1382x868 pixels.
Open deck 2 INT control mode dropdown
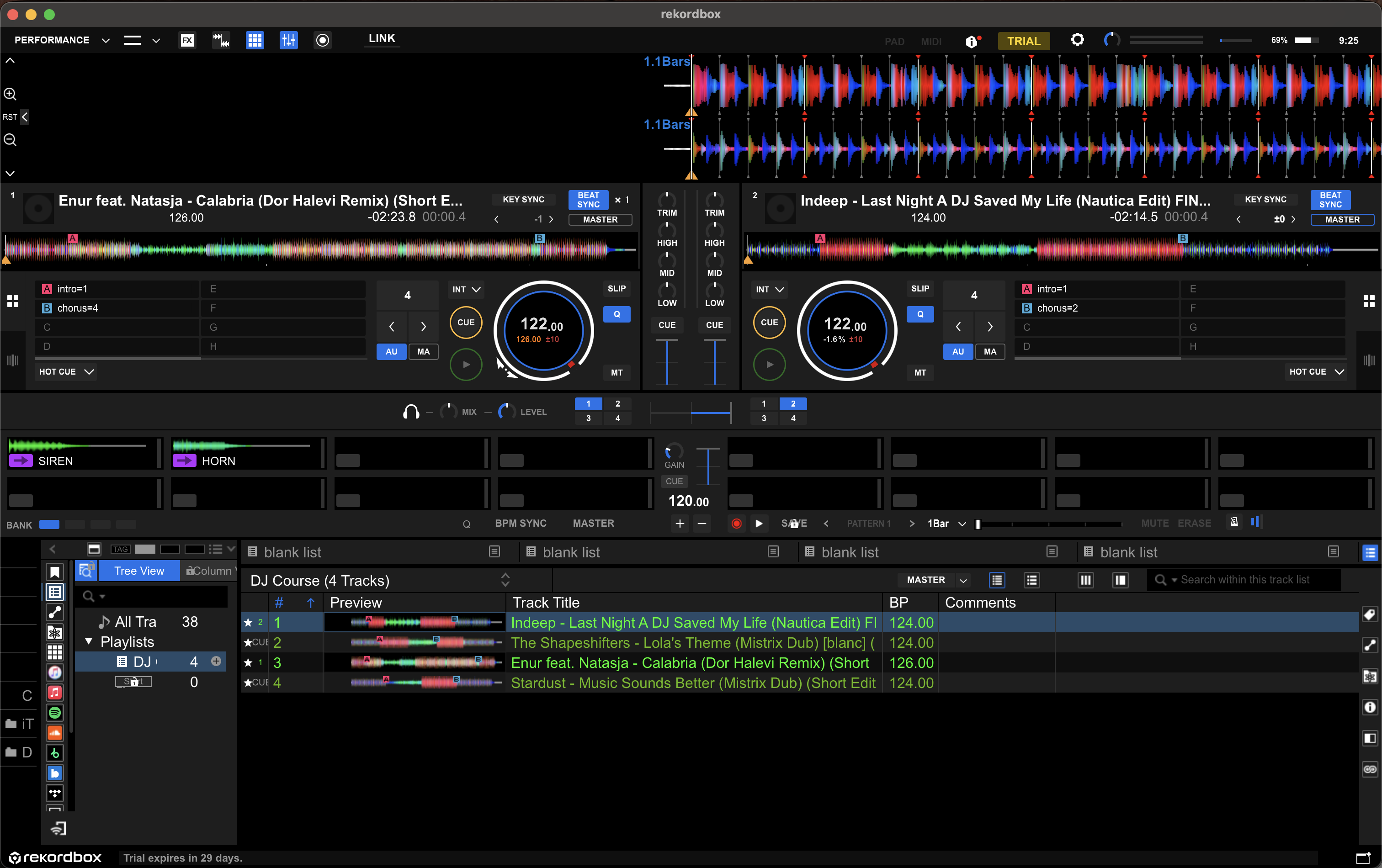point(769,290)
